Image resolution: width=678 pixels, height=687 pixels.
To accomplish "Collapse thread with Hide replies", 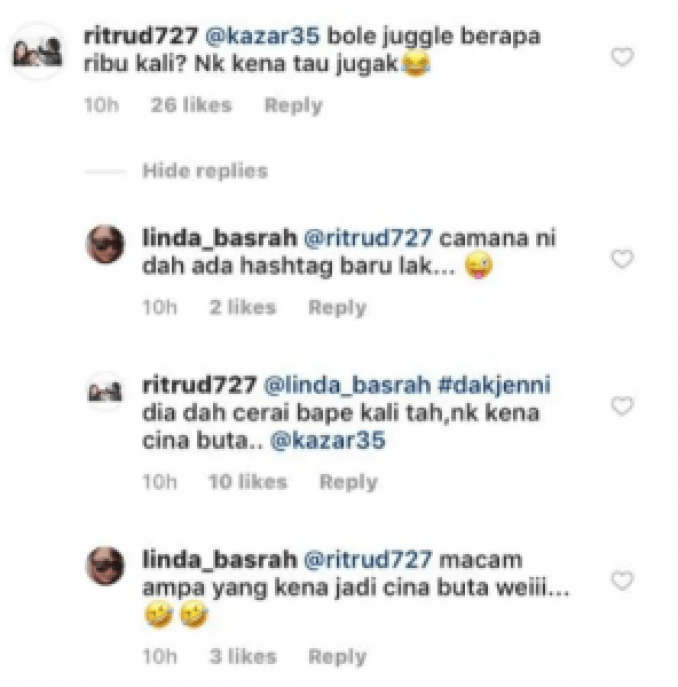I will 205,171.
